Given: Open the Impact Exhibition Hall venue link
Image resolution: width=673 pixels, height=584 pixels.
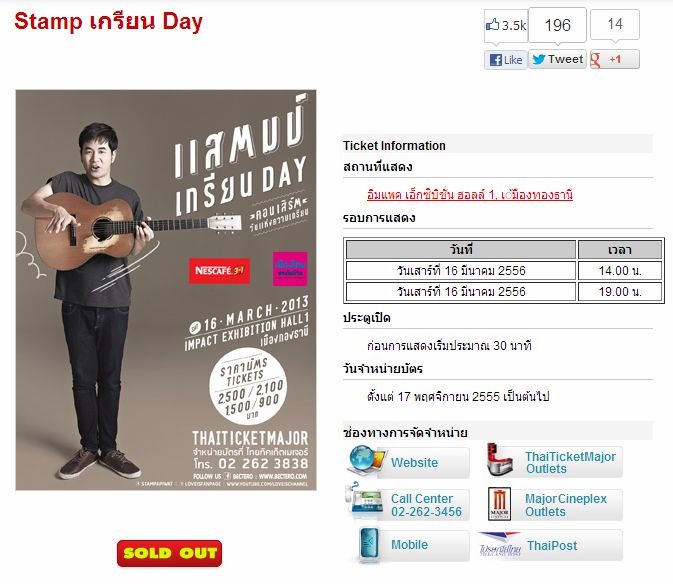Looking at the screenshot, I should pyautogui.click(x=470, y=194).
